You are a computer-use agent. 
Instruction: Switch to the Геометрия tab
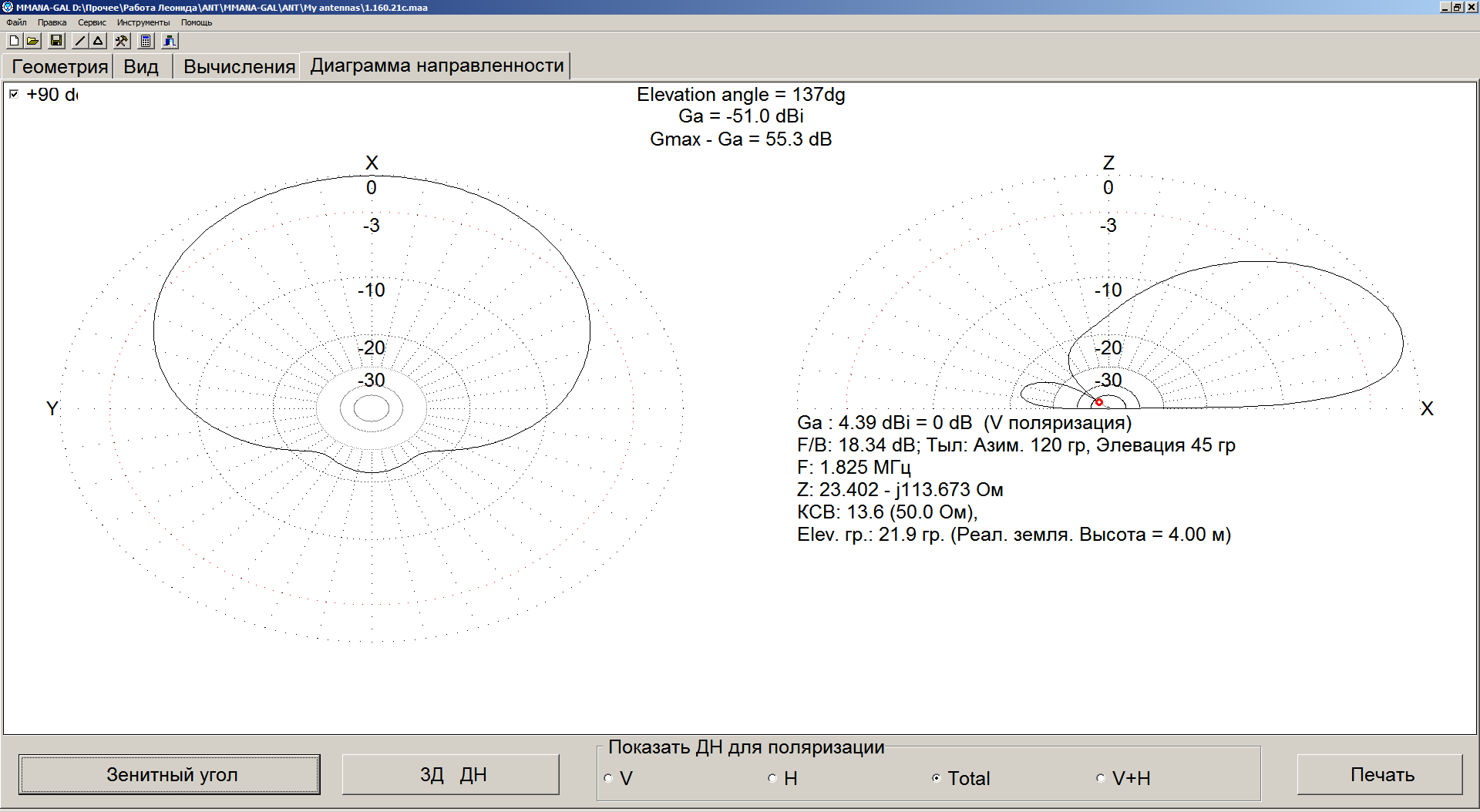(x=59, y=66)
